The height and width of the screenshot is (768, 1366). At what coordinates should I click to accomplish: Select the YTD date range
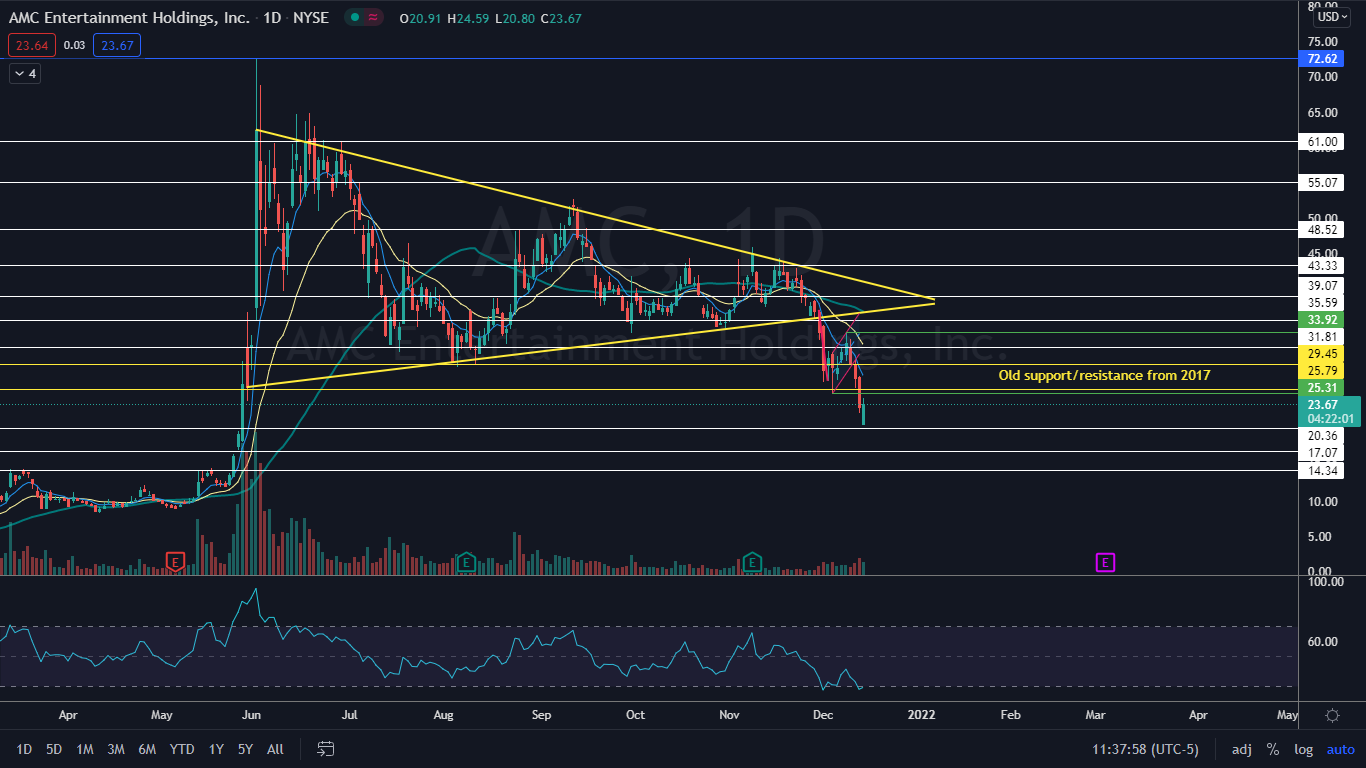(182, 749)
